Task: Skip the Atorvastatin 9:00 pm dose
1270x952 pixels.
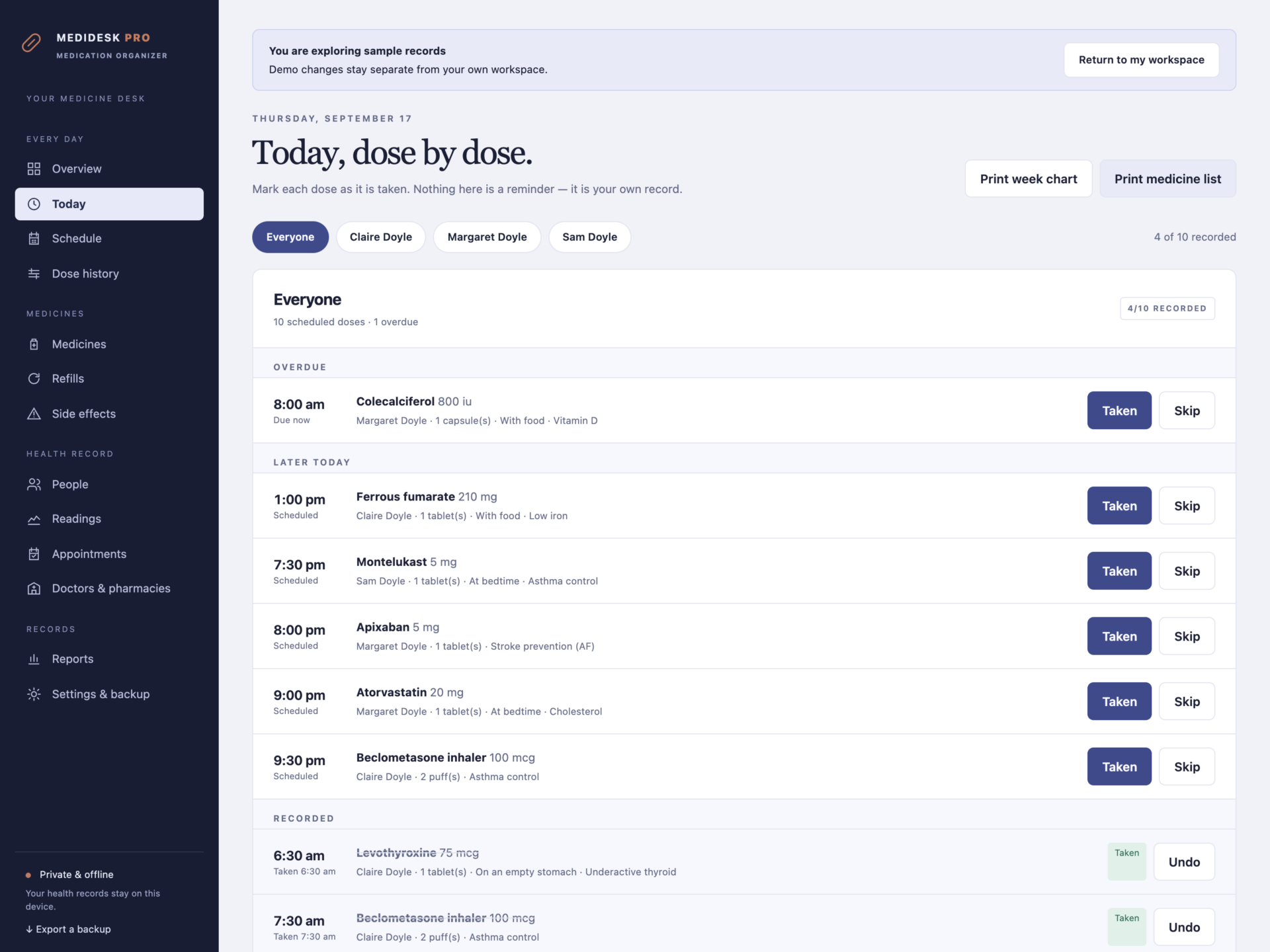Action: 1187,701
